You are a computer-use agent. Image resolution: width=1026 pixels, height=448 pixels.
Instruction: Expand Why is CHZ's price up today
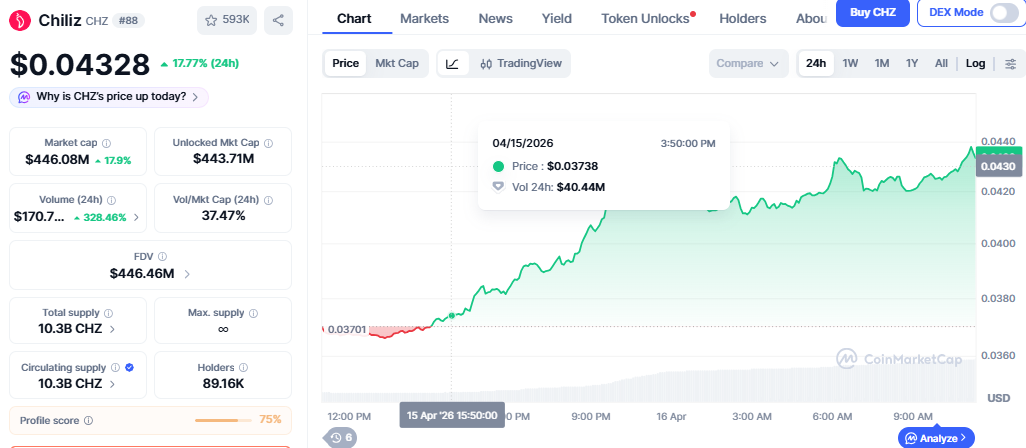(x=109, y=97)
